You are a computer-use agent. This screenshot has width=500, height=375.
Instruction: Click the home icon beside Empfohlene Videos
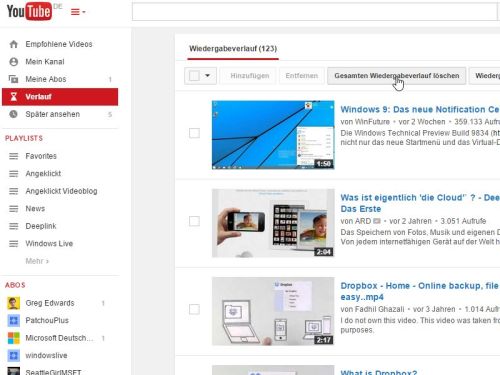[13, 44]
